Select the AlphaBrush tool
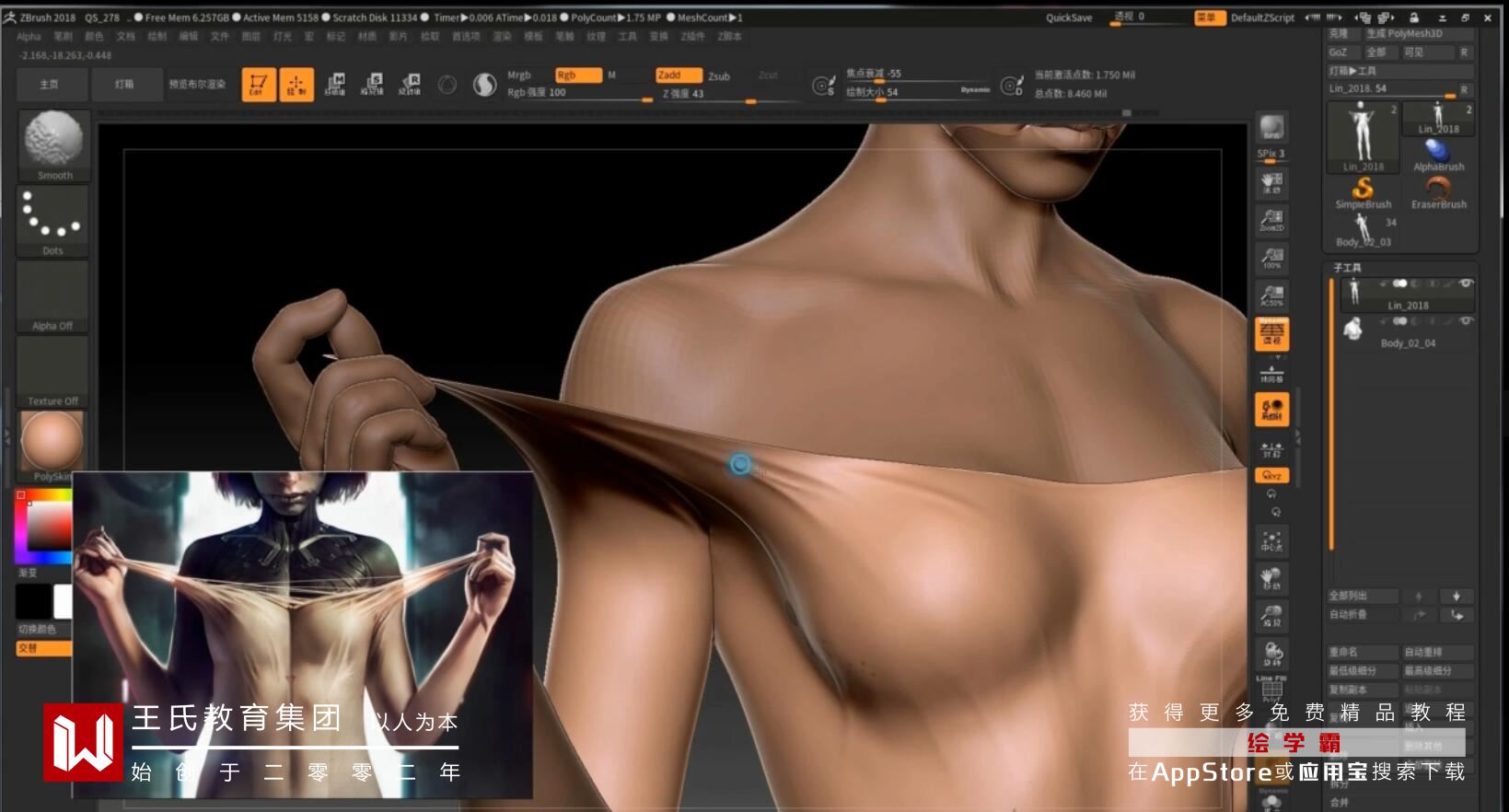This screenshot has width=1509, height=812. [1438, 155]
